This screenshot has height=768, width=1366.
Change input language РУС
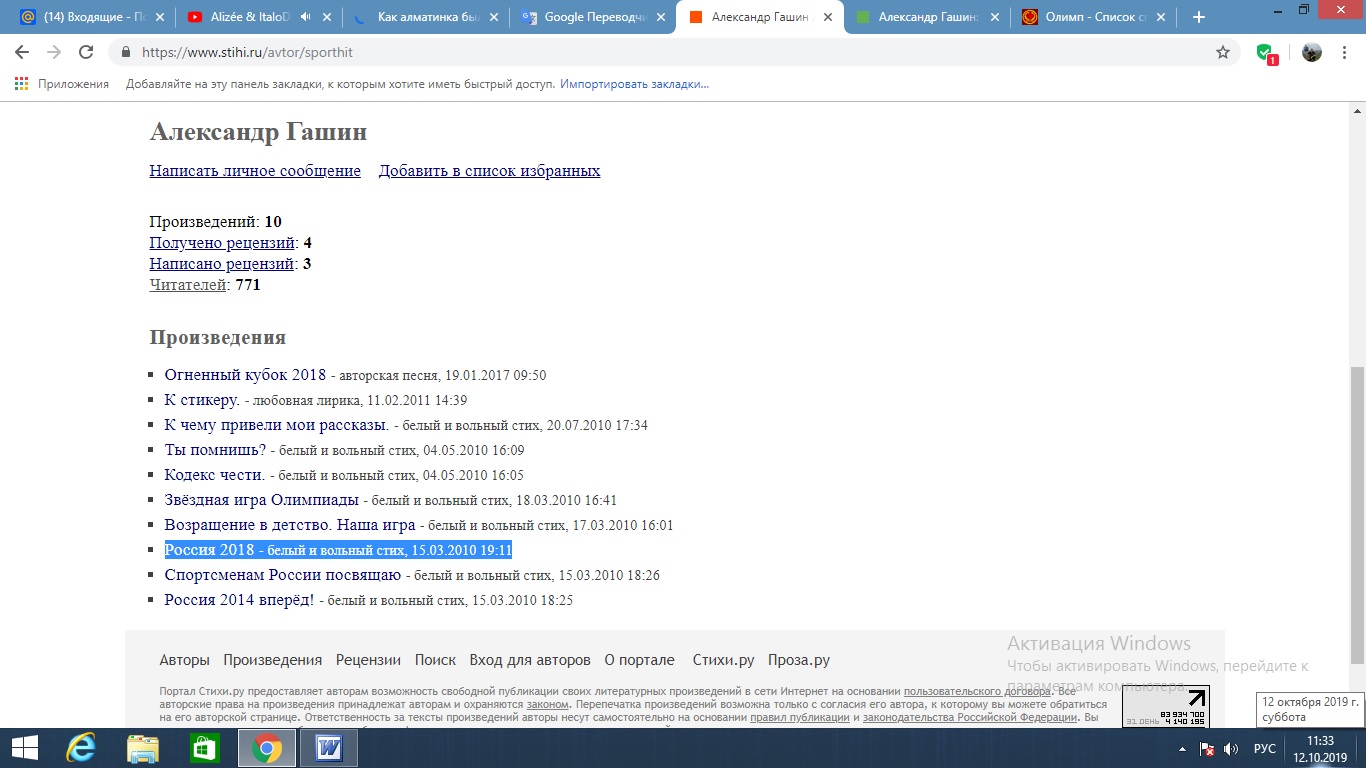tap(1265, 748)
